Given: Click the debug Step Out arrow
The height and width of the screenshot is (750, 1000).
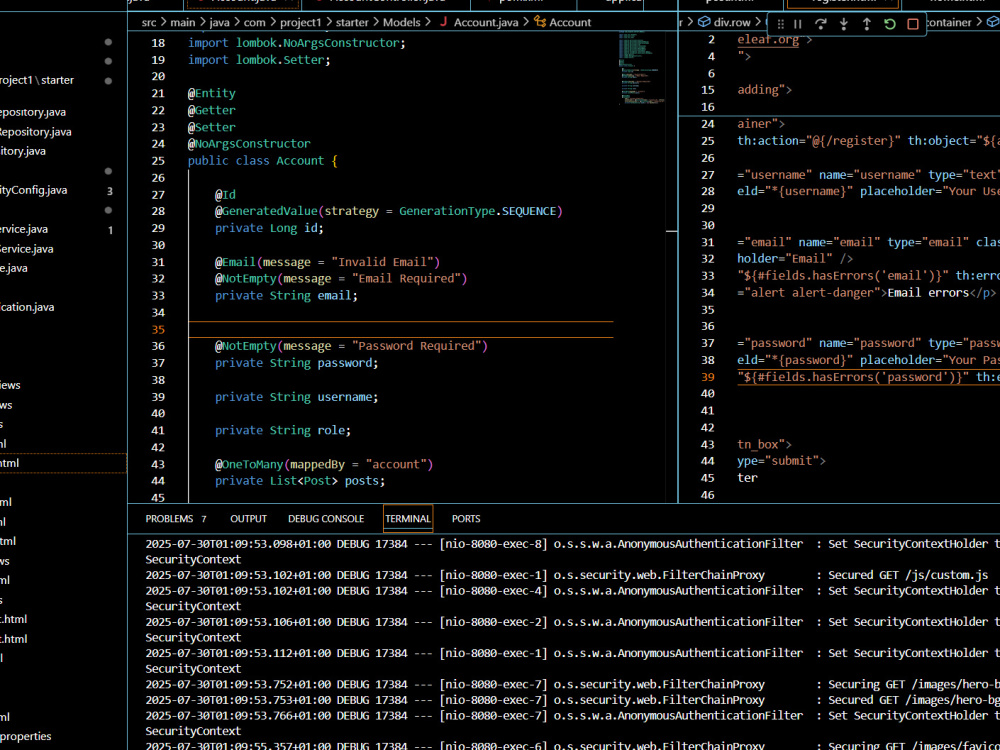Looking at the screenshot, I should [x=867, y=24].
